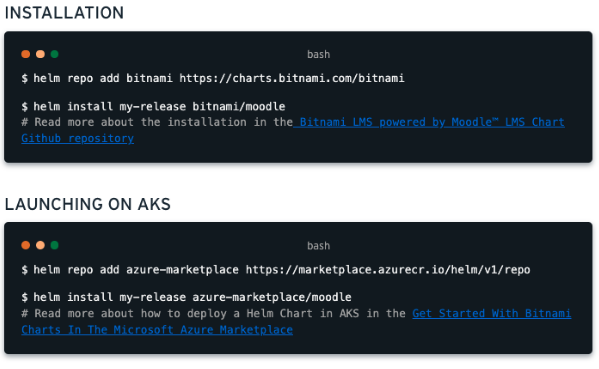Click the marketplace.azurecr.io URL text

click(x=388, y=270)
